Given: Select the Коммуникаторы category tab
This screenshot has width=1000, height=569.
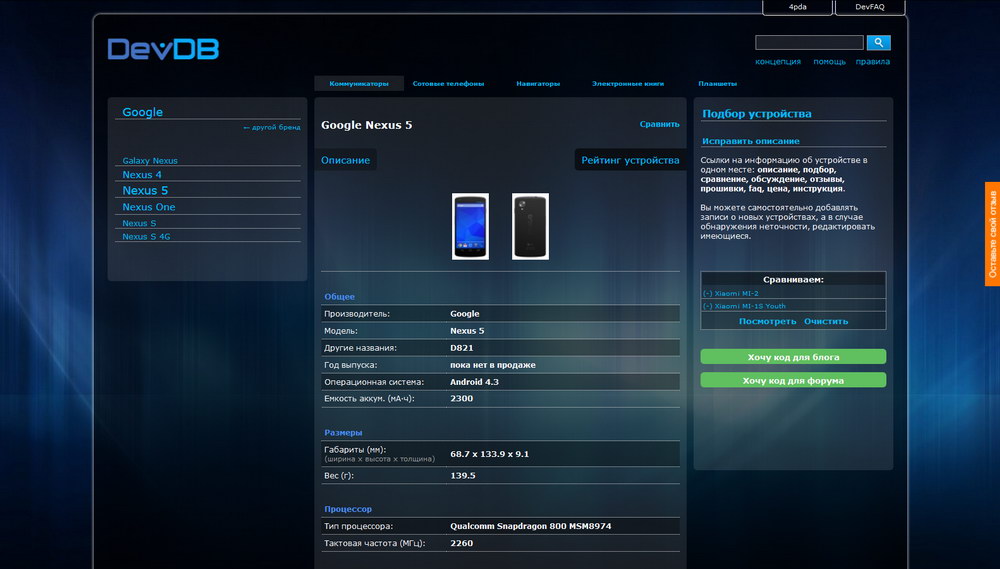Looking at the screenshot, I should tap(359, 84).
